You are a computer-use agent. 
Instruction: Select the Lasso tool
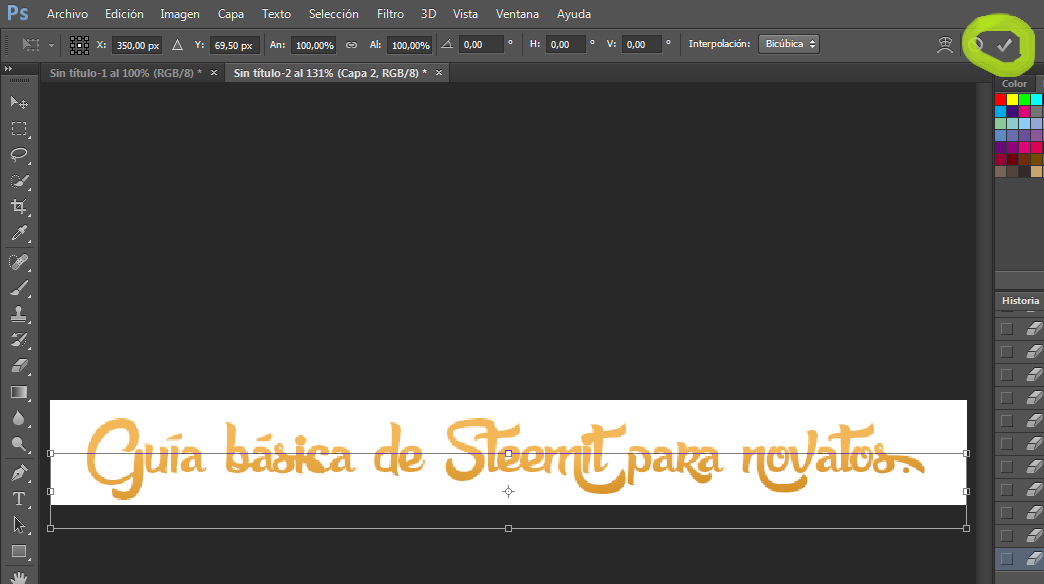19,154
